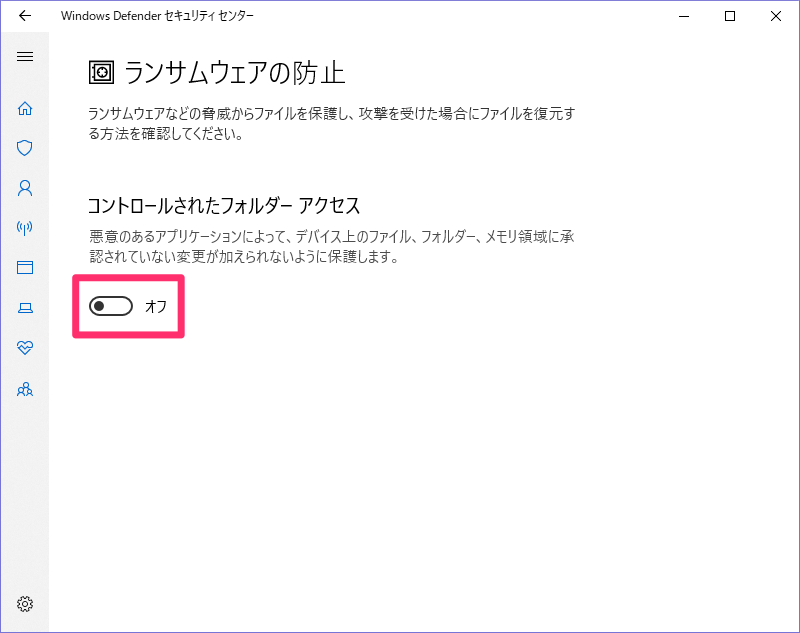Close the Windows Defender security center window
Screen dimensions: 800x633
point(776,16)
